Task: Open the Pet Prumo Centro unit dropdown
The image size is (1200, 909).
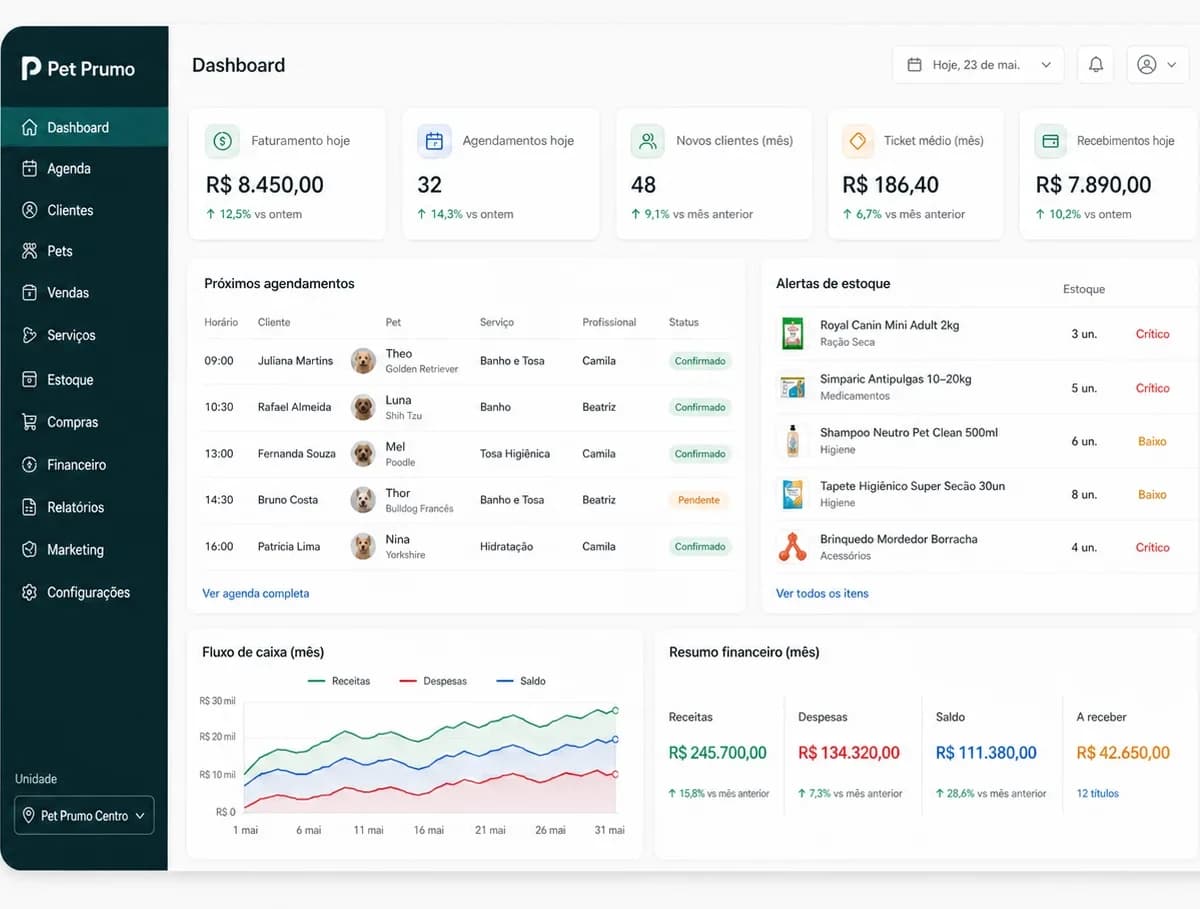Action: click(x=84, y=816)
